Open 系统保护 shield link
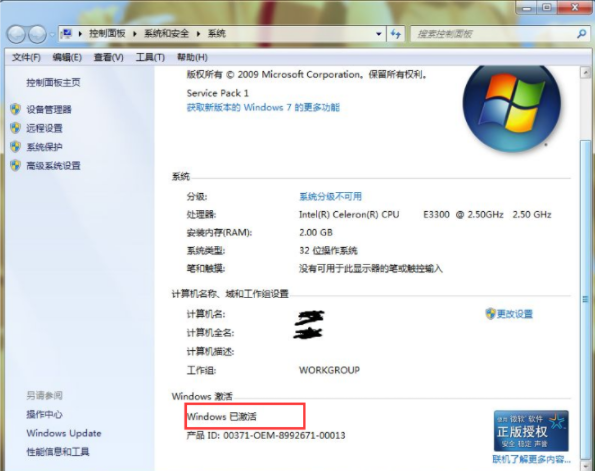595x471 pixels. tap(44, 147)
